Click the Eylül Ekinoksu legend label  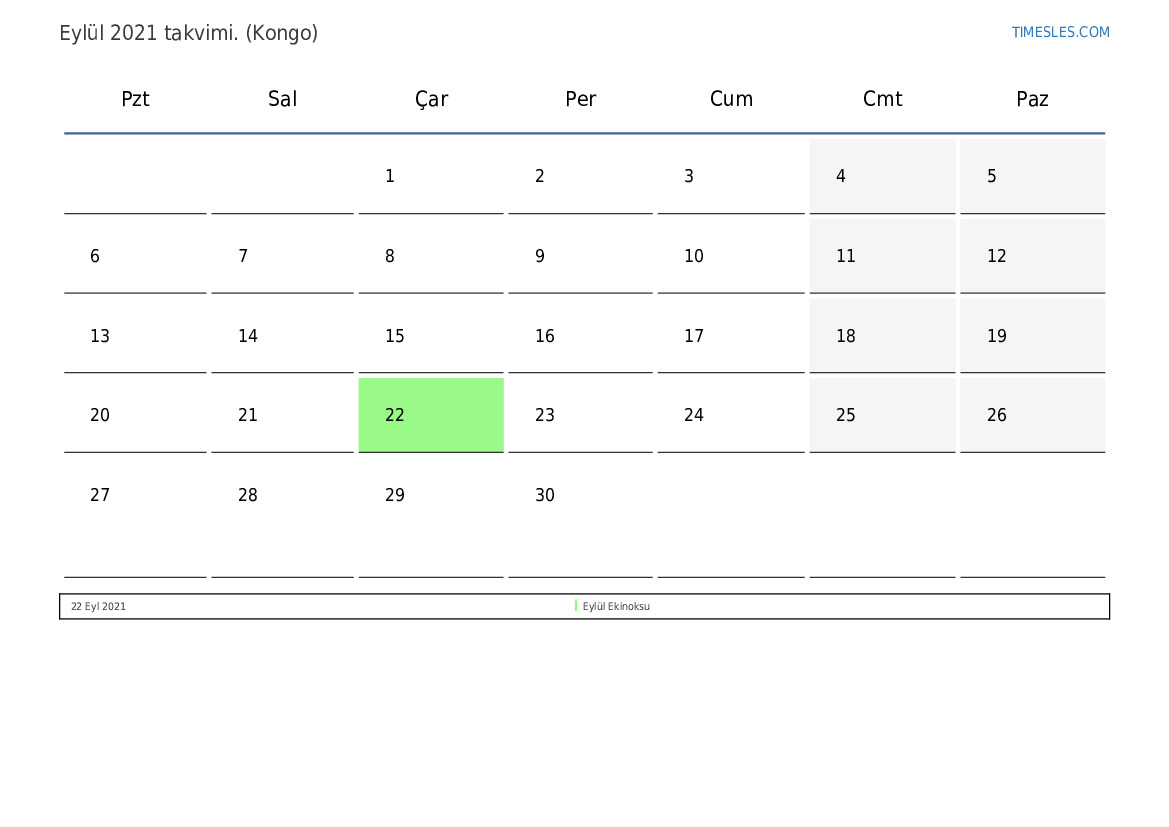pyautogui.click(x=616, y=606)
